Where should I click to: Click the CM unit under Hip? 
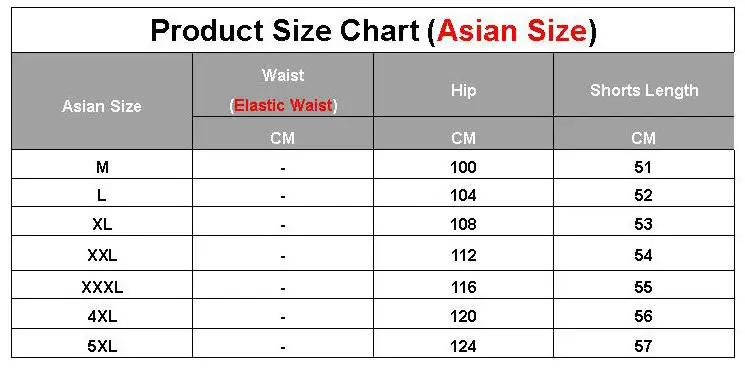463,138
